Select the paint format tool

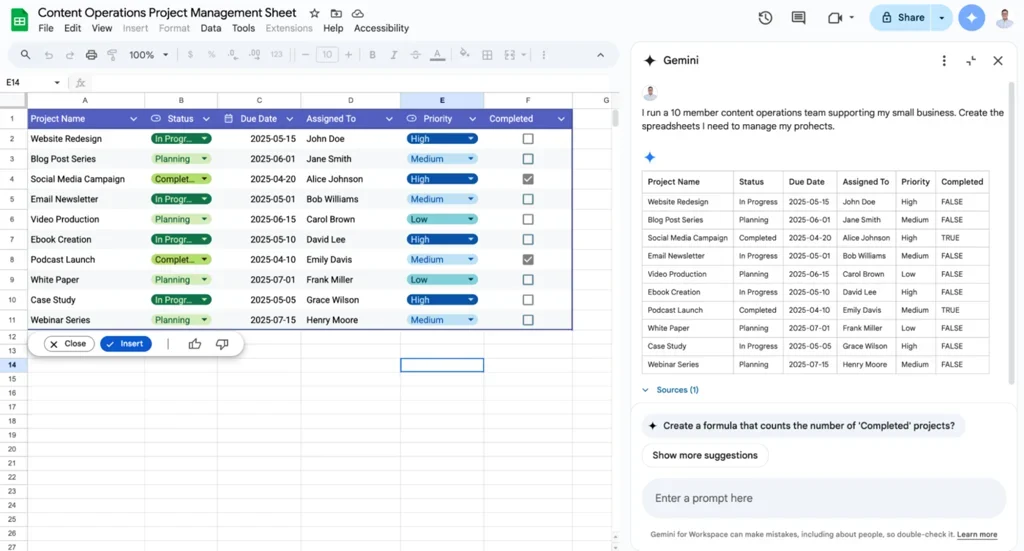pyautogui.click(x=112, y=55)
